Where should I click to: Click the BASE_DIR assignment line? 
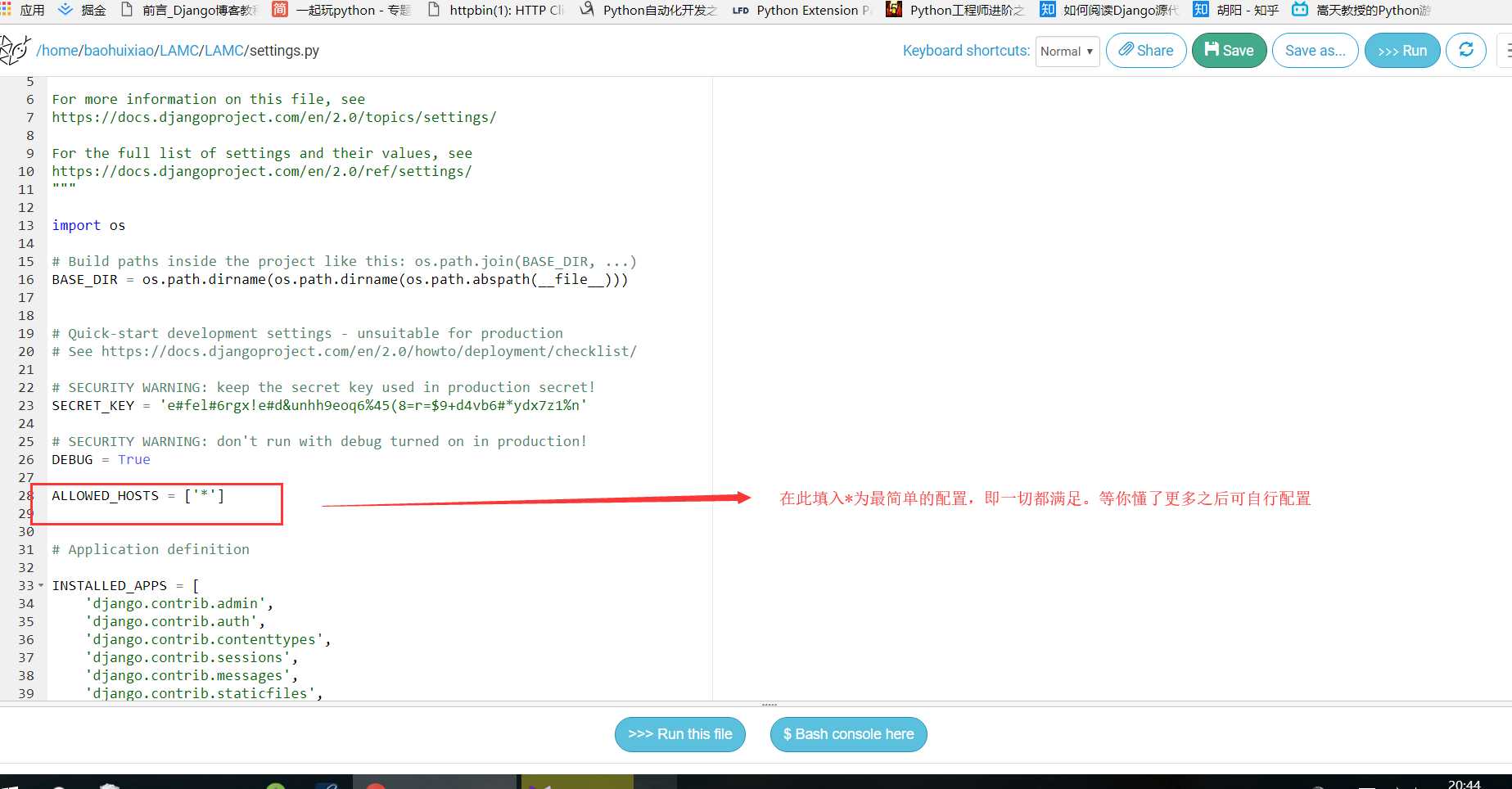click(x=340, y=279)
